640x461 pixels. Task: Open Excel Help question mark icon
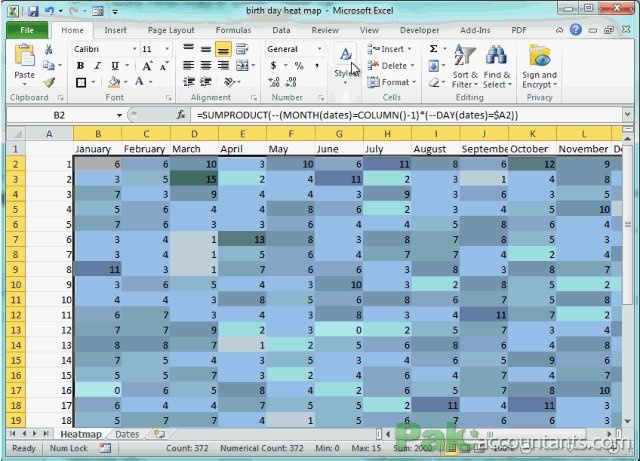point(576,29)
